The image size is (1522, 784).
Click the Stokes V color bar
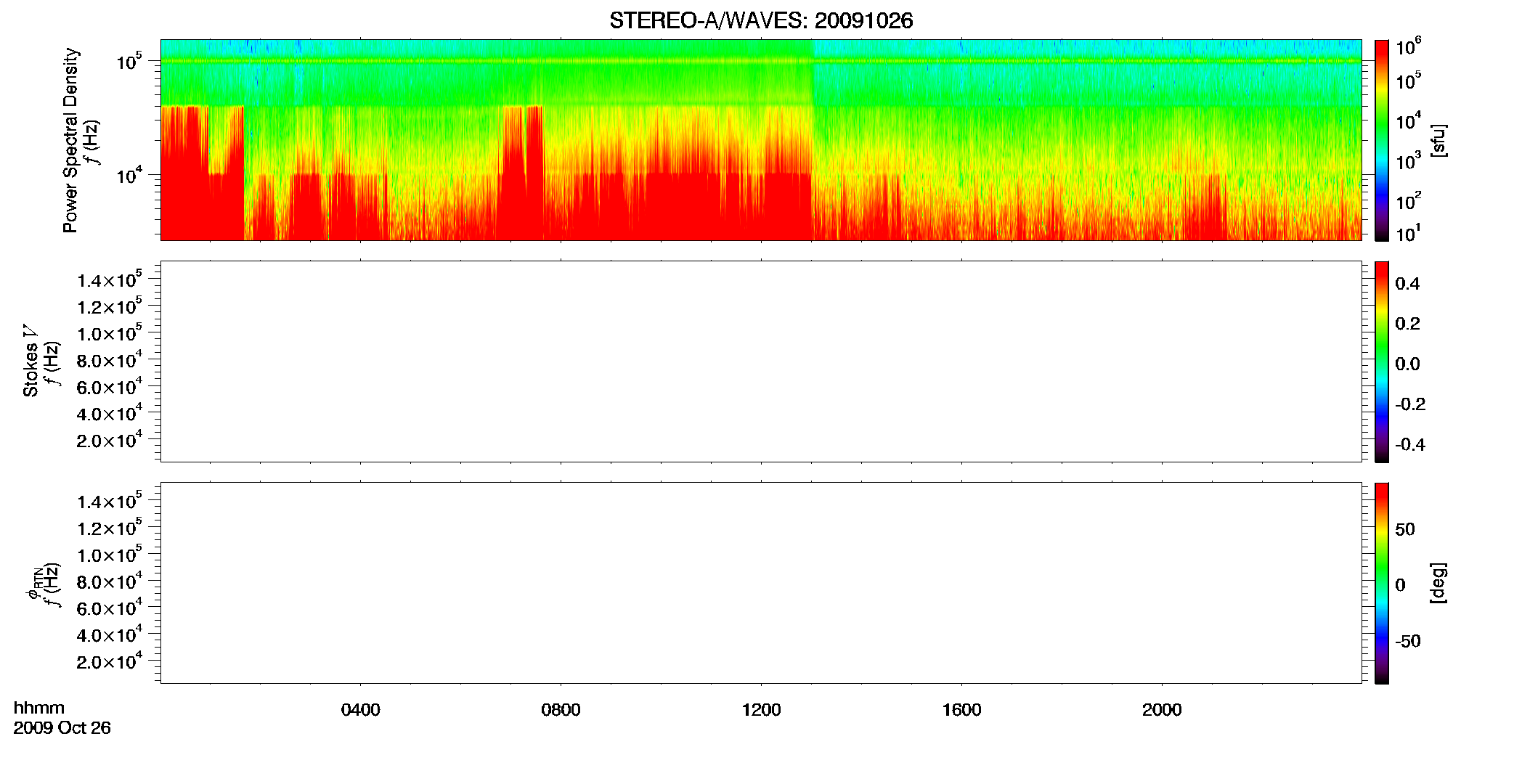coord(1382,362)
